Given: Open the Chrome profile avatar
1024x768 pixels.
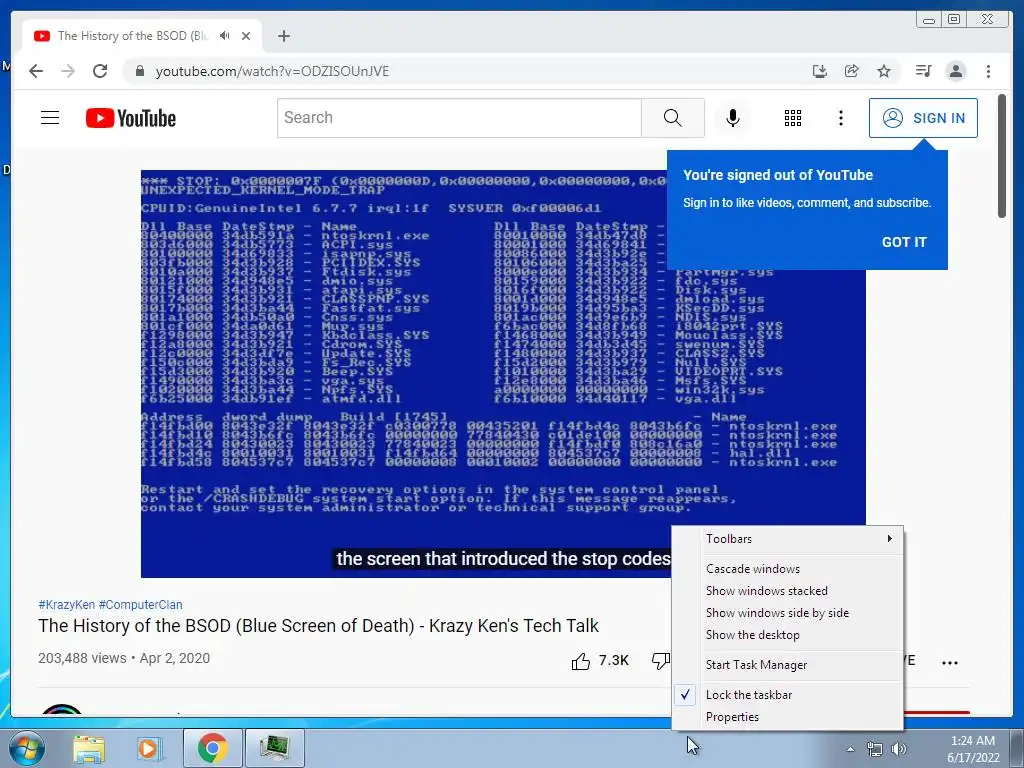Looking at the screenshot, I should [x=955, y=71].
